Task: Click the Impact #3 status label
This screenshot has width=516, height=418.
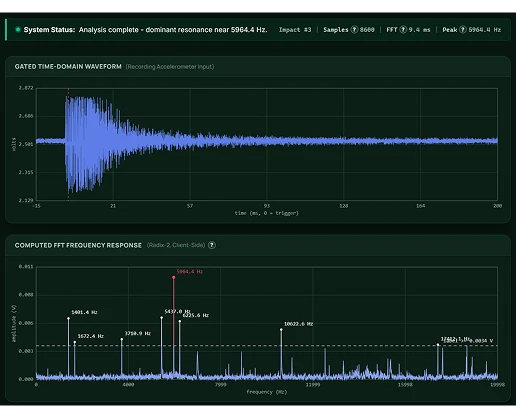Action: [x=295, y=30]
